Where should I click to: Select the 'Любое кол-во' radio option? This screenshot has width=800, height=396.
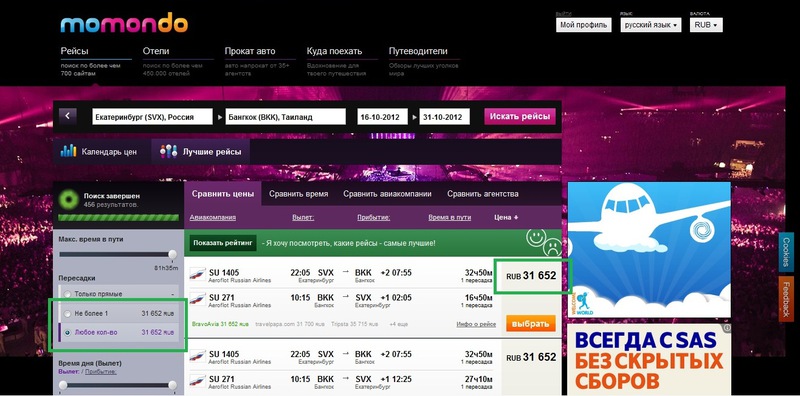click(x=67, y=332)
